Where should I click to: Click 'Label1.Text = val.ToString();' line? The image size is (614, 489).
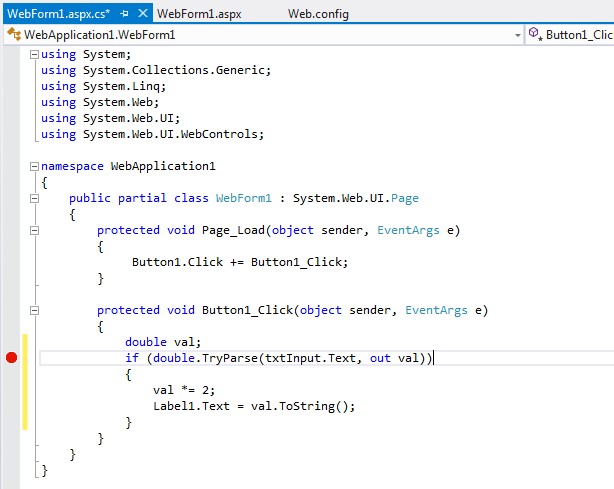tap(254, 406)
